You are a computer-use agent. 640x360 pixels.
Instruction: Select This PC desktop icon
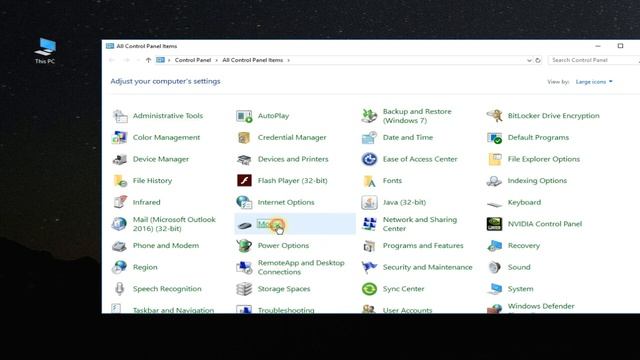(45, 51)
